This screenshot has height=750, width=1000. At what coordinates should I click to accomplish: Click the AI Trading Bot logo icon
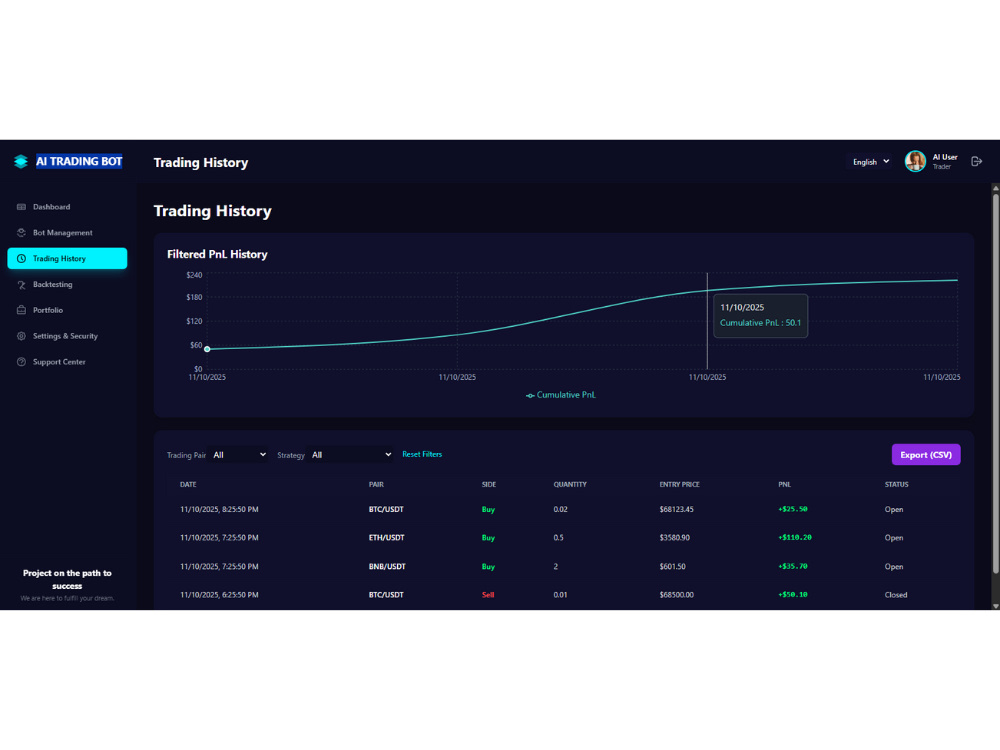21,161
